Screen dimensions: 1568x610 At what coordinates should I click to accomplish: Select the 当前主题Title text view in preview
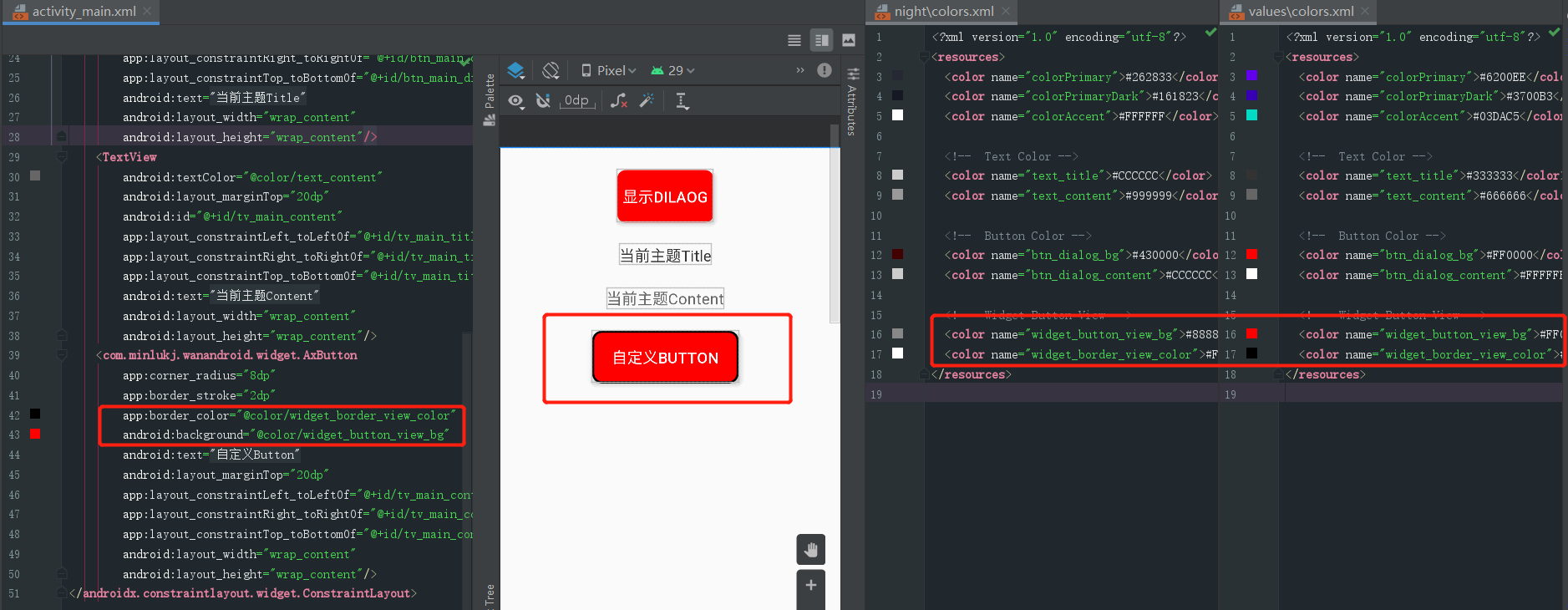click(665, 256)
